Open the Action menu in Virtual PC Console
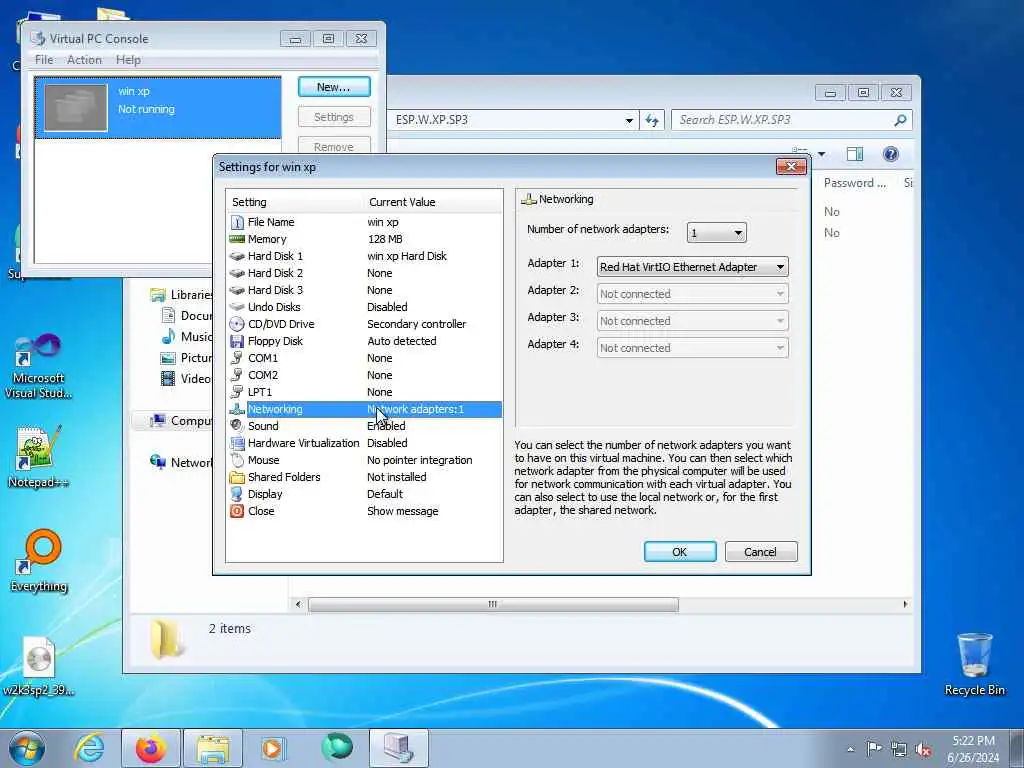Screen dimensions: 1024x768 84,59
